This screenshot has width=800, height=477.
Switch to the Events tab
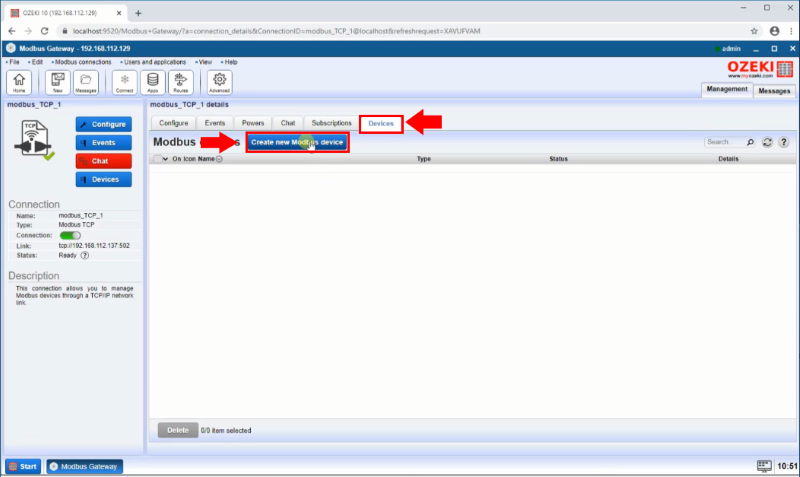click(x=215, y=123)
